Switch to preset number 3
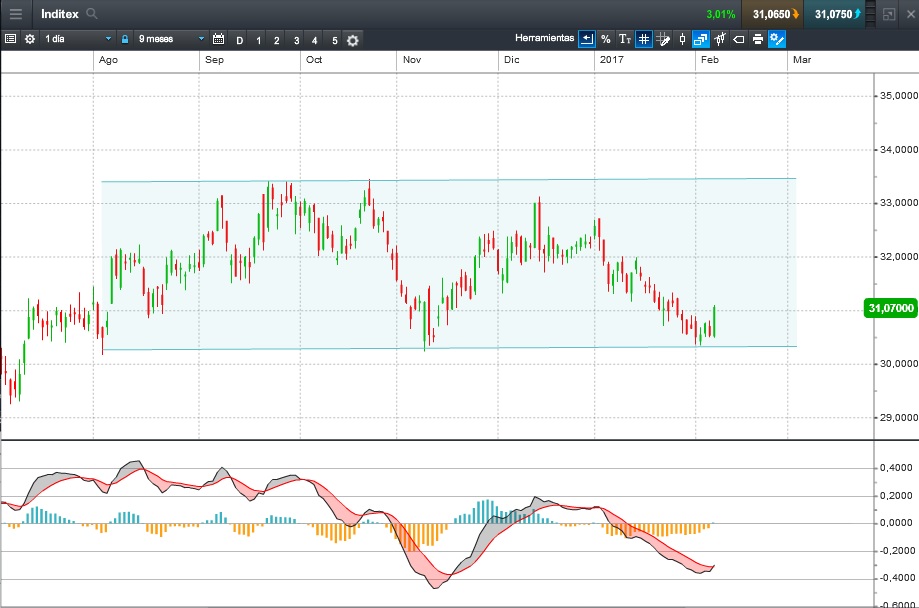The height and width of the screenshot is (608, 919). (x=296, y=40)
